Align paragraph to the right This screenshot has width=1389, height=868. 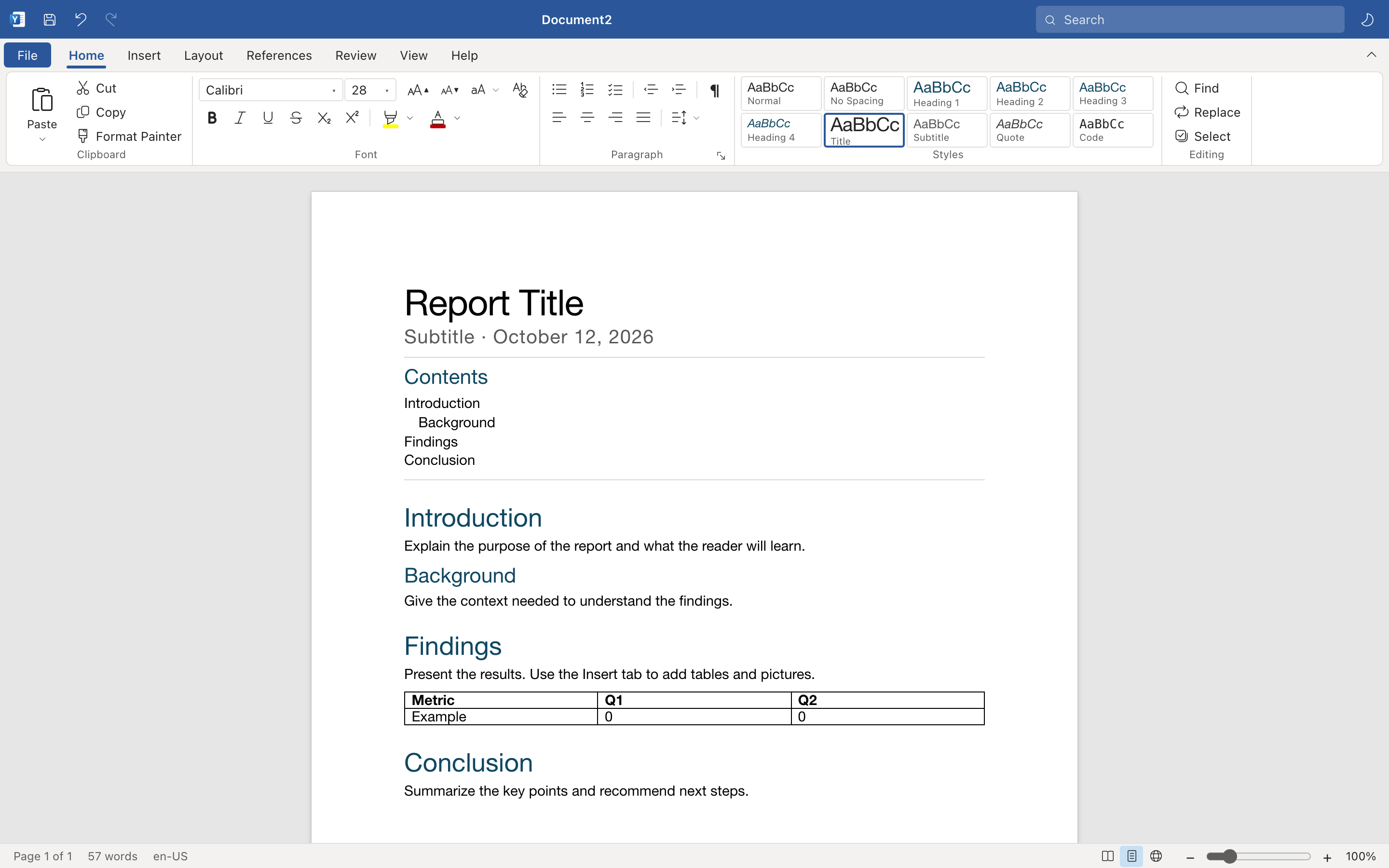(615, 118)
